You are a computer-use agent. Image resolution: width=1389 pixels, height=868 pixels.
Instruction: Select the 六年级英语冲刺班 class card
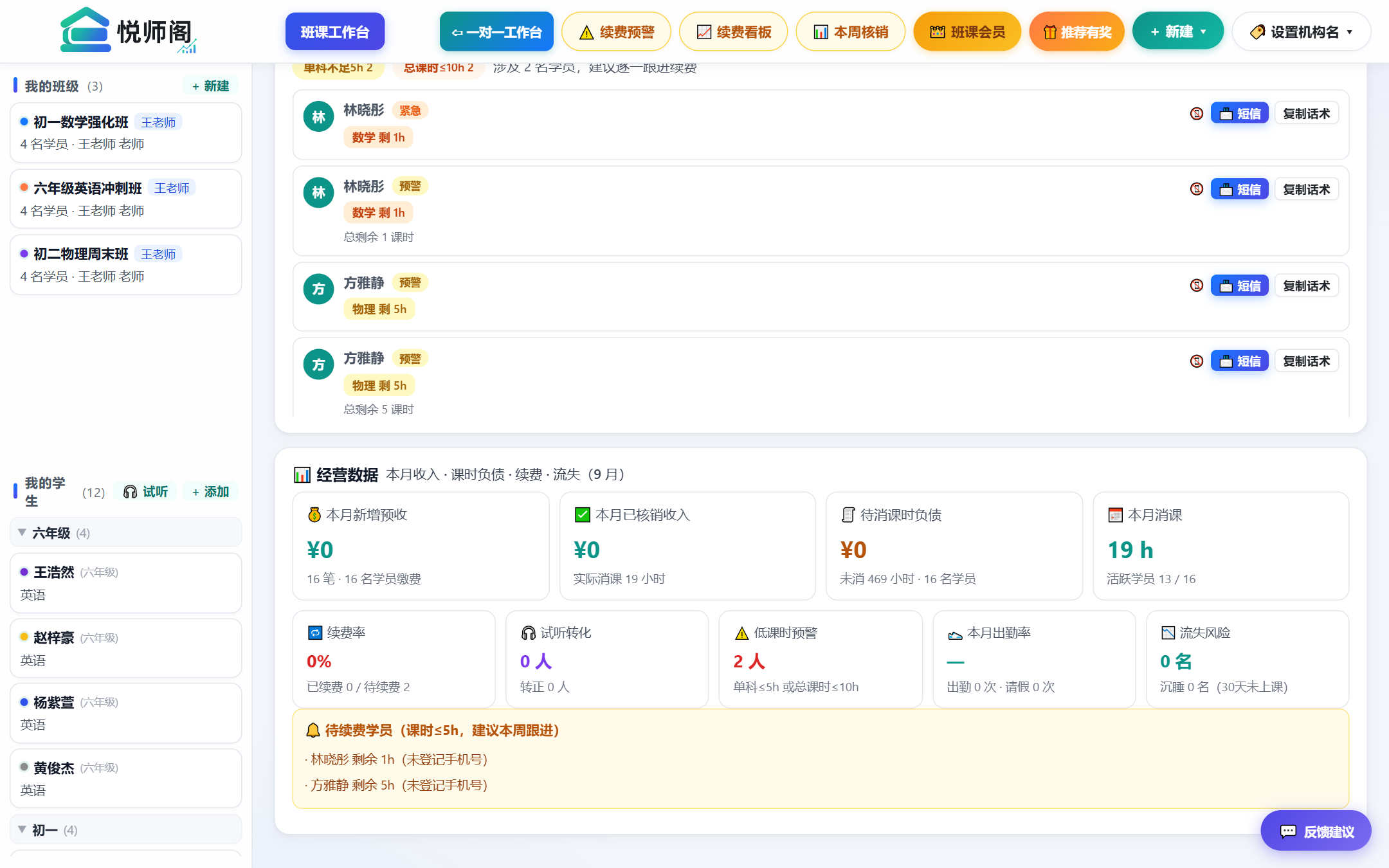click(x=126, y=199)
